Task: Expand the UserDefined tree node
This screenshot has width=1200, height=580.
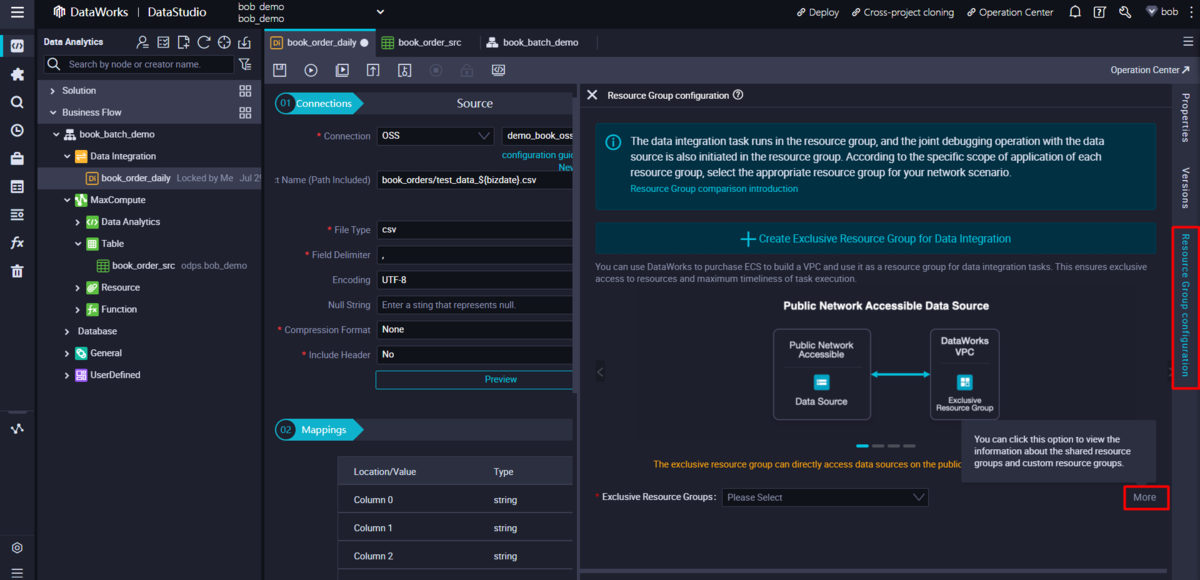Action: pos(67,375)
